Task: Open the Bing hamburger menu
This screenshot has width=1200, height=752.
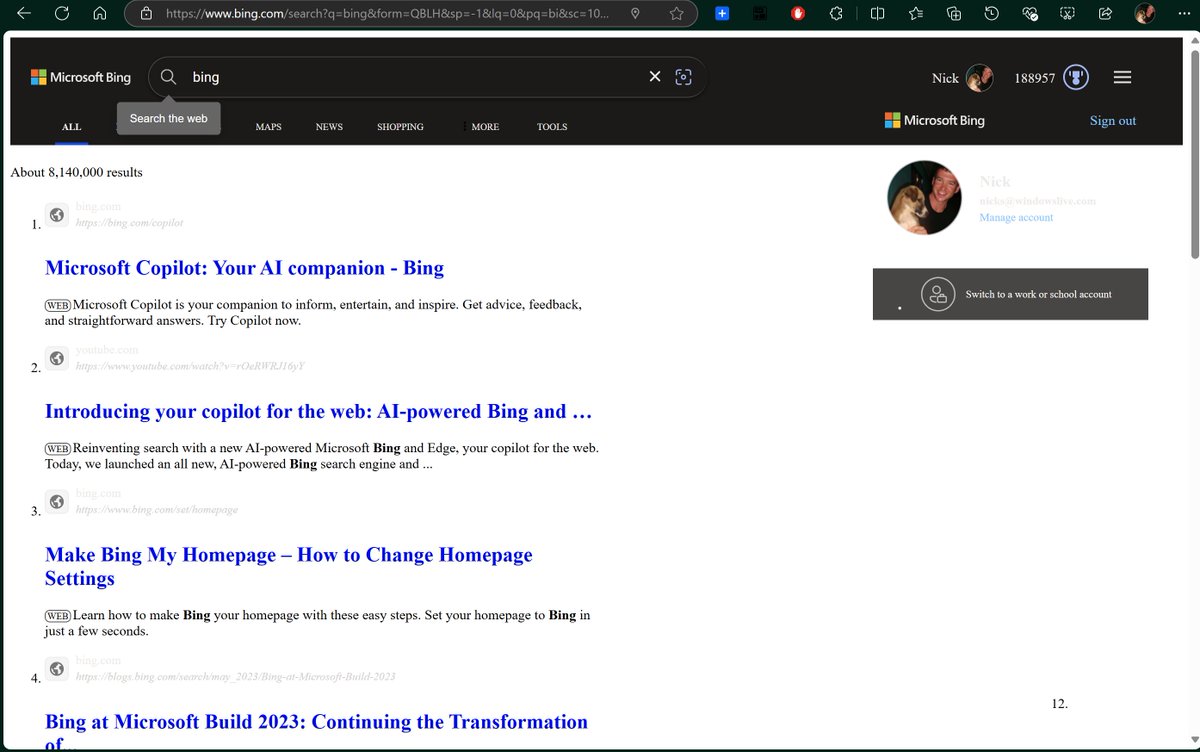Action: [1122, 77]
